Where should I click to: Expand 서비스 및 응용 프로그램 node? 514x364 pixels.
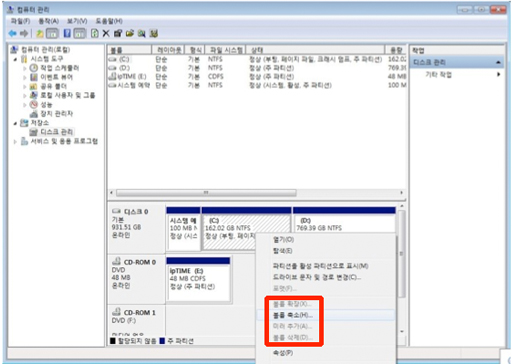pos(15,142)
